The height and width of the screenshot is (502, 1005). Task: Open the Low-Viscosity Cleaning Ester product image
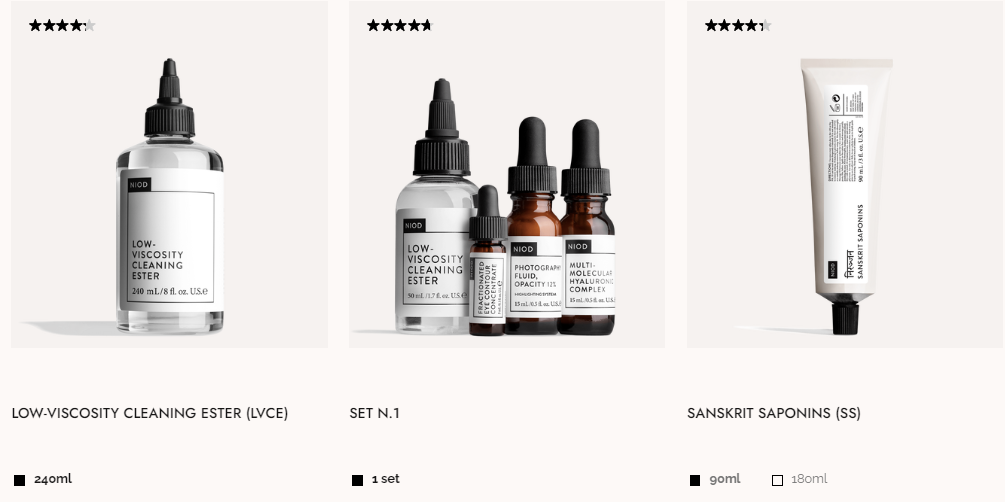pyautogui.click(x=169, y=174)
